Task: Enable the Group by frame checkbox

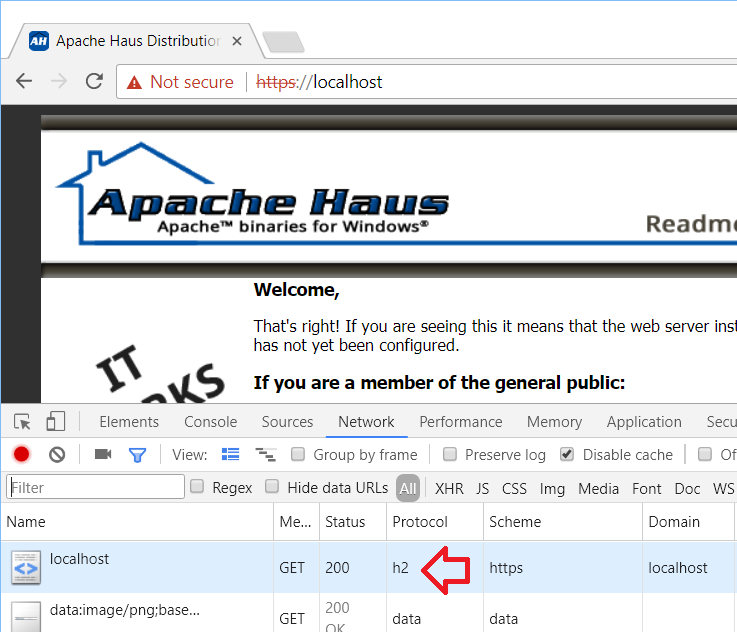Action: [298, 454]
